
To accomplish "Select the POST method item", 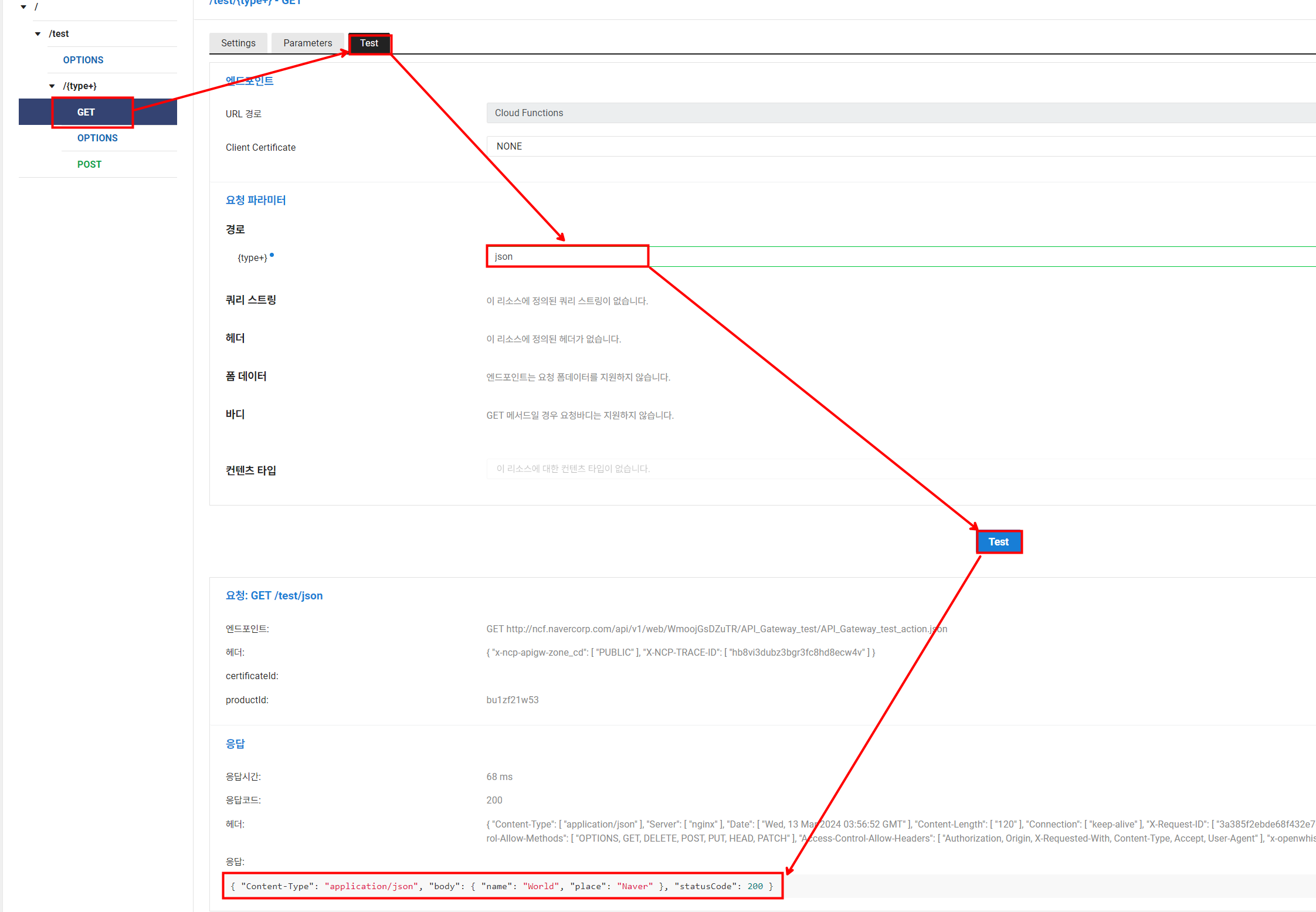I will coord(89,164).
